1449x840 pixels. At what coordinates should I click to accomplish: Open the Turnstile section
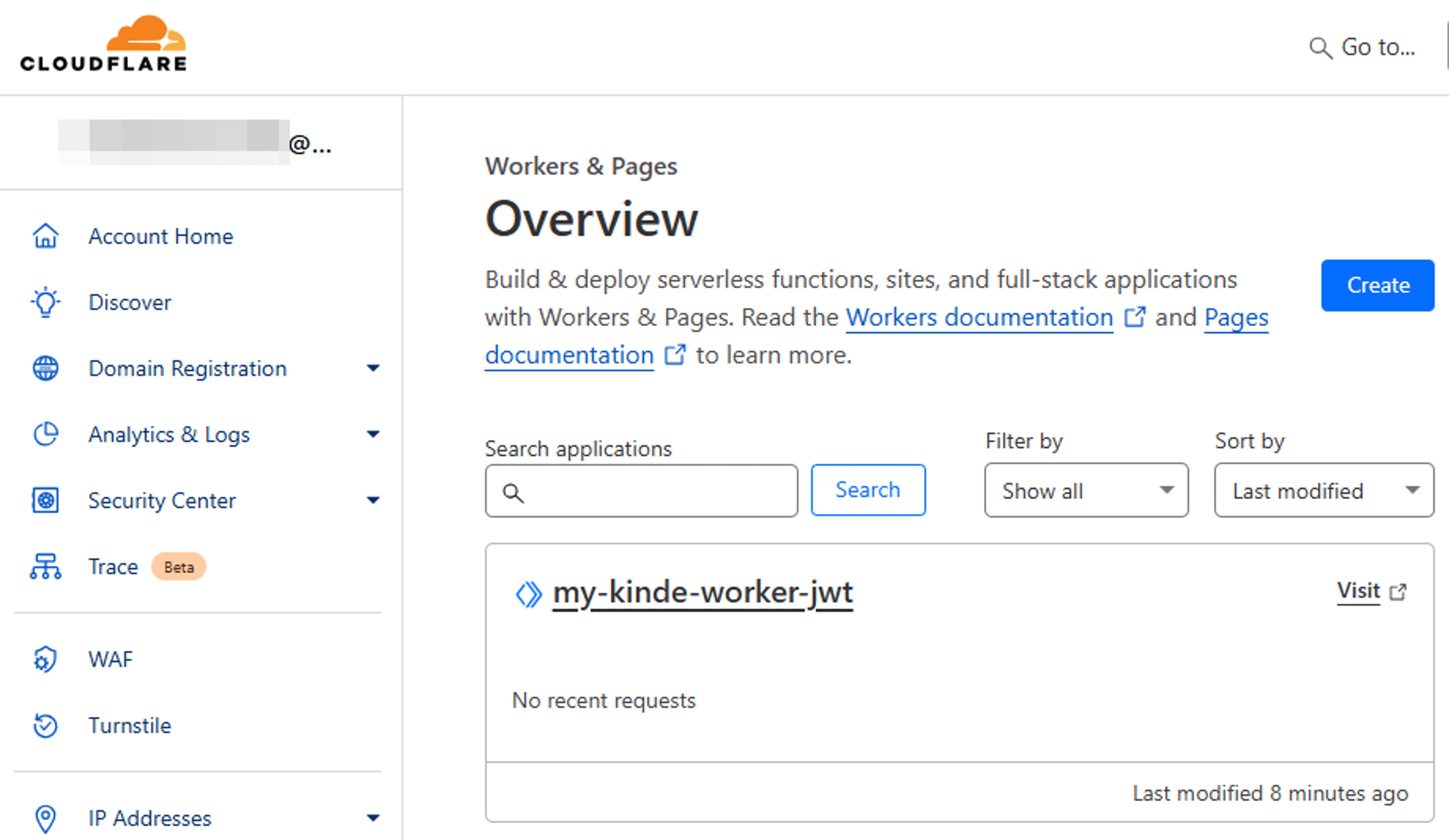tap(130, 725)
